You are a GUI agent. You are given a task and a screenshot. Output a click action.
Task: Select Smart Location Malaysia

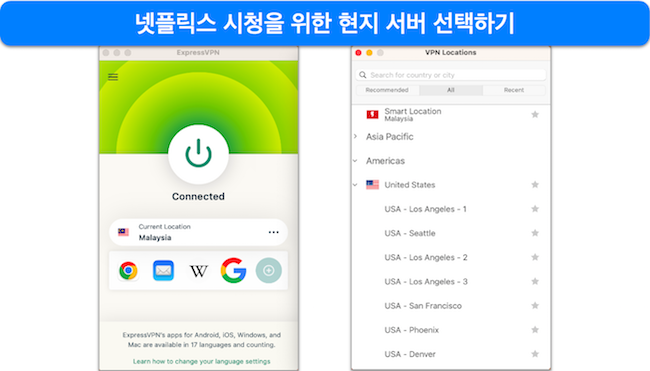coord(451,114)
